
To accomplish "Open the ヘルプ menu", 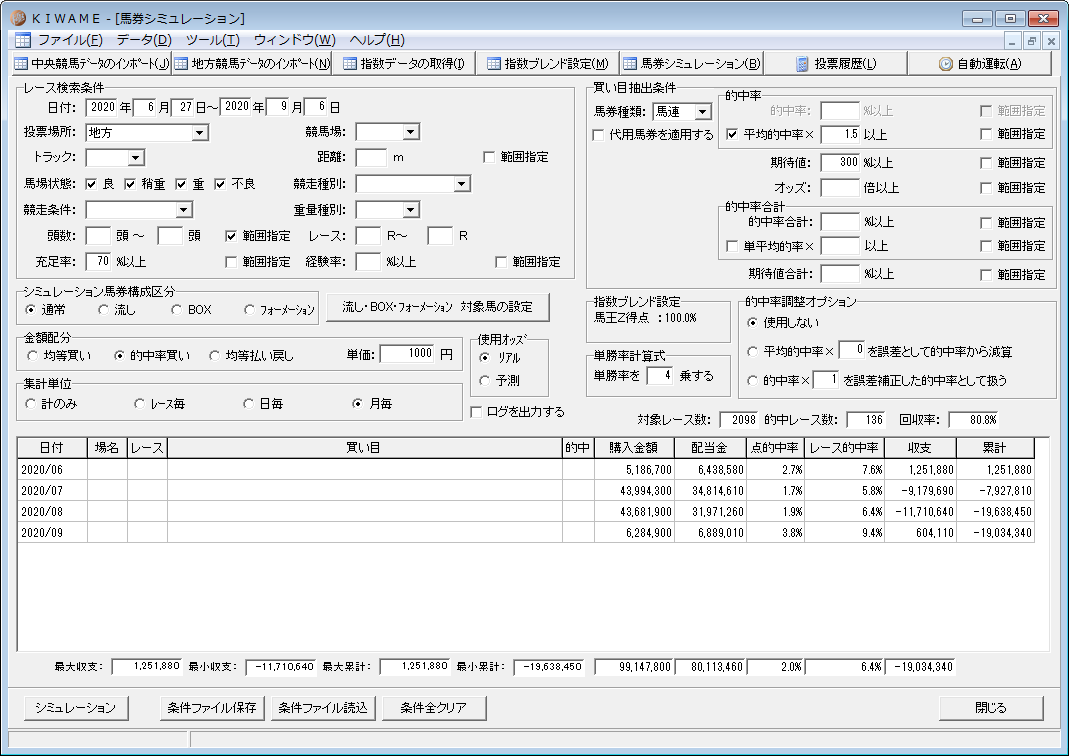I will click(377, 40).
